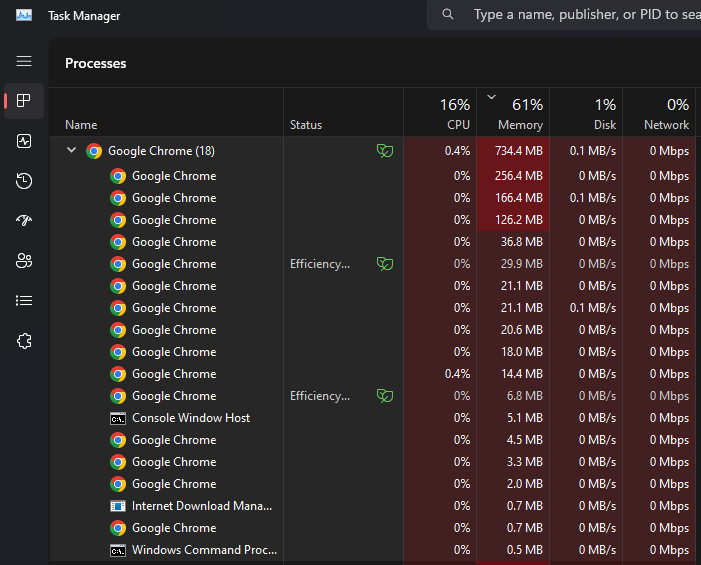Open the Services sidebar page
701x565 pixels.
pyautogui.click(x=24, y=341)
